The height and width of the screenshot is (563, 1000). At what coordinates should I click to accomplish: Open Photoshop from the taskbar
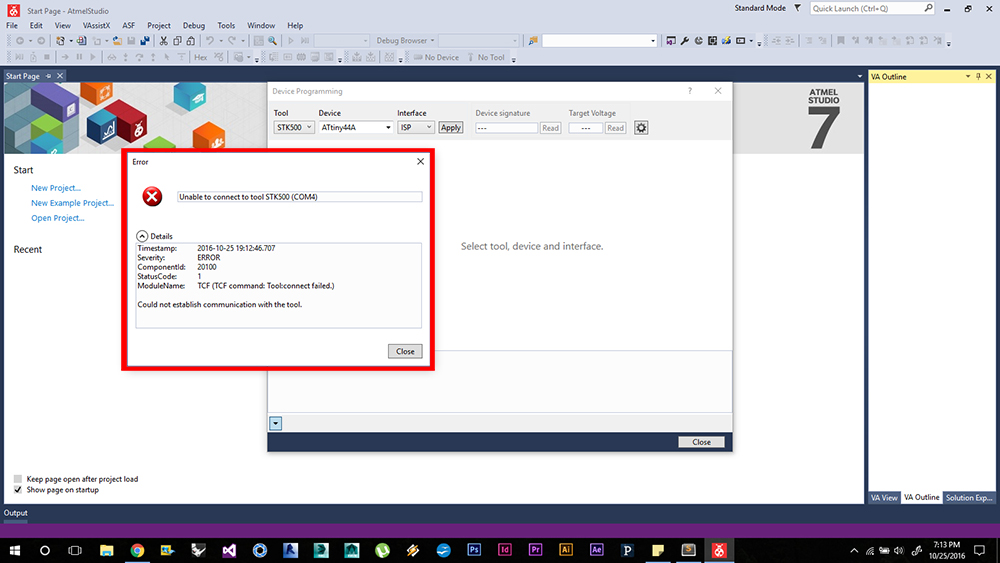point(474,550)
